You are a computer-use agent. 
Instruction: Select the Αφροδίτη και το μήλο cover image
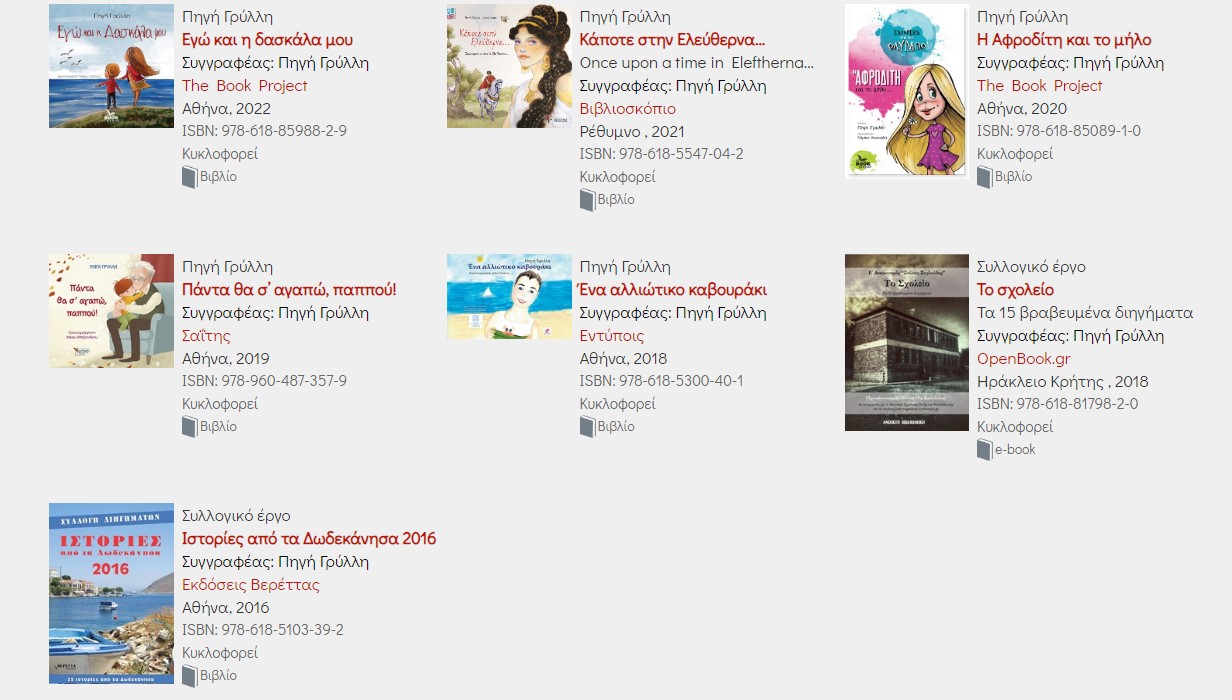906,90
